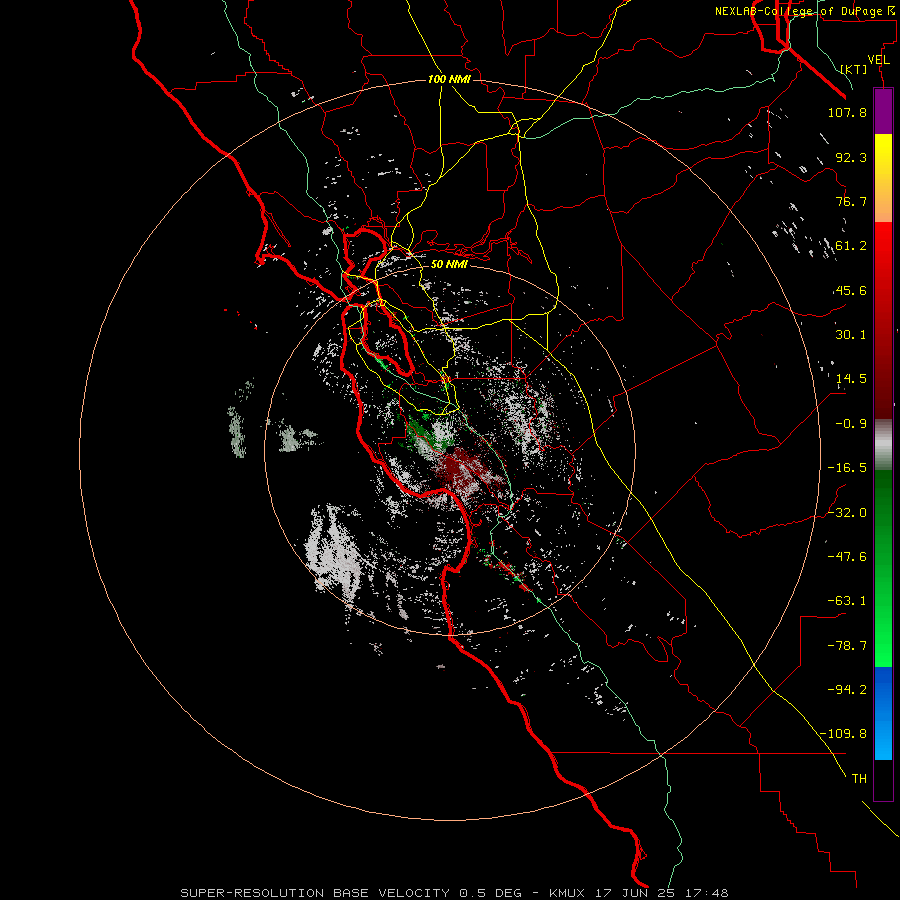Click the -94.2 value on velocity scale
Screen dimensions: 900x900
[847, 690]
